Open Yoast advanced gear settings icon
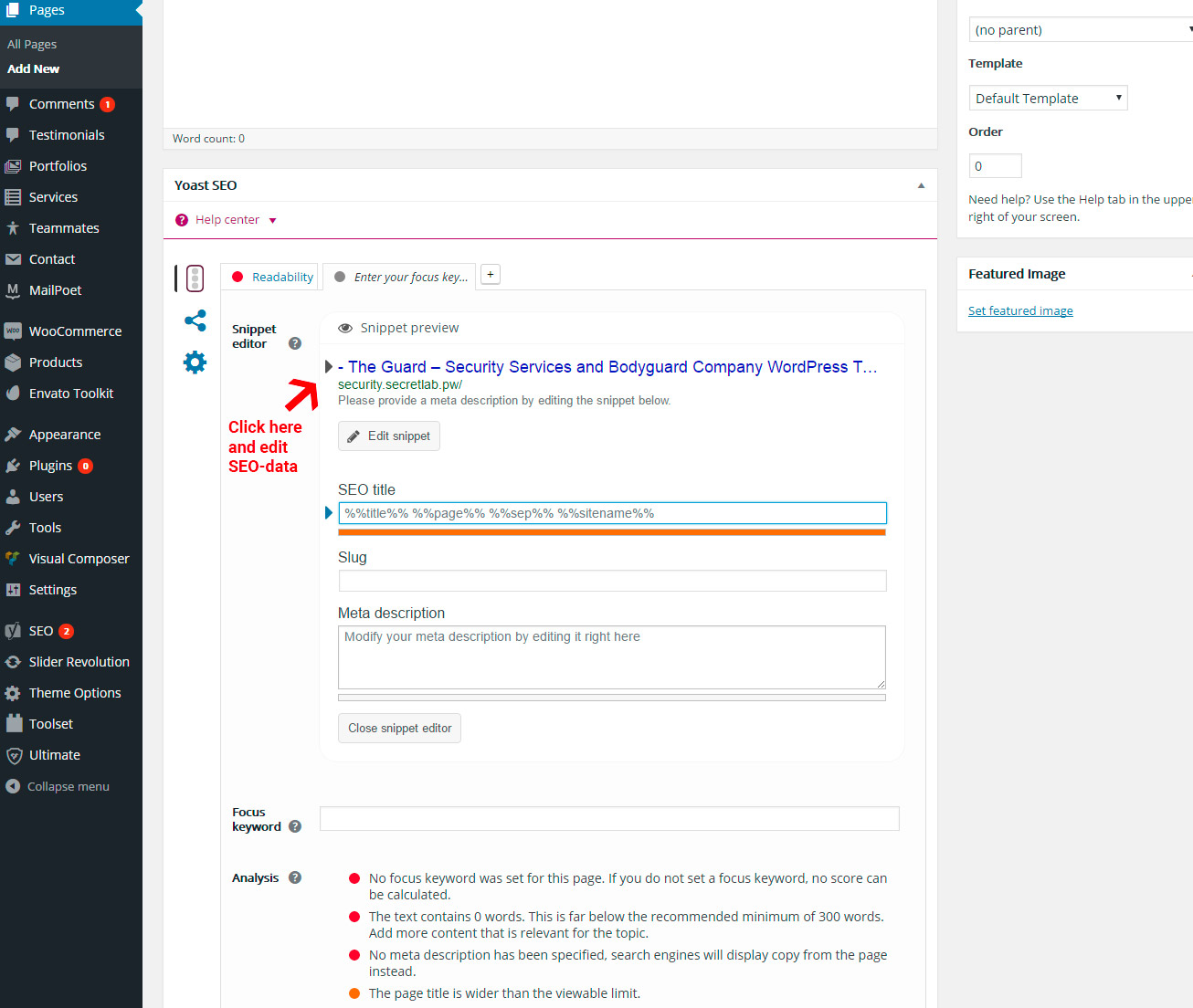1193x1008 pixels. pyautogui.click(x=195, y=362)
